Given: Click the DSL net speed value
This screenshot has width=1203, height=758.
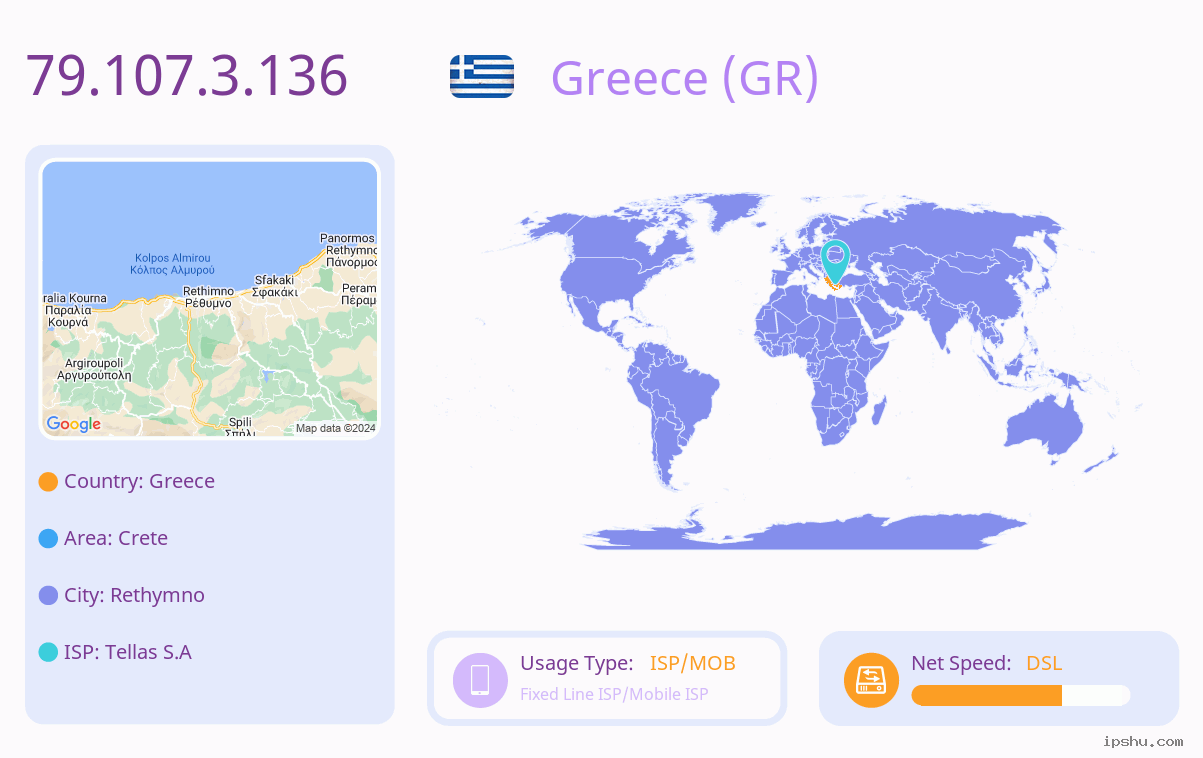Looking at the screenshot, I should pyautogui.click(x=1044, y=663).
